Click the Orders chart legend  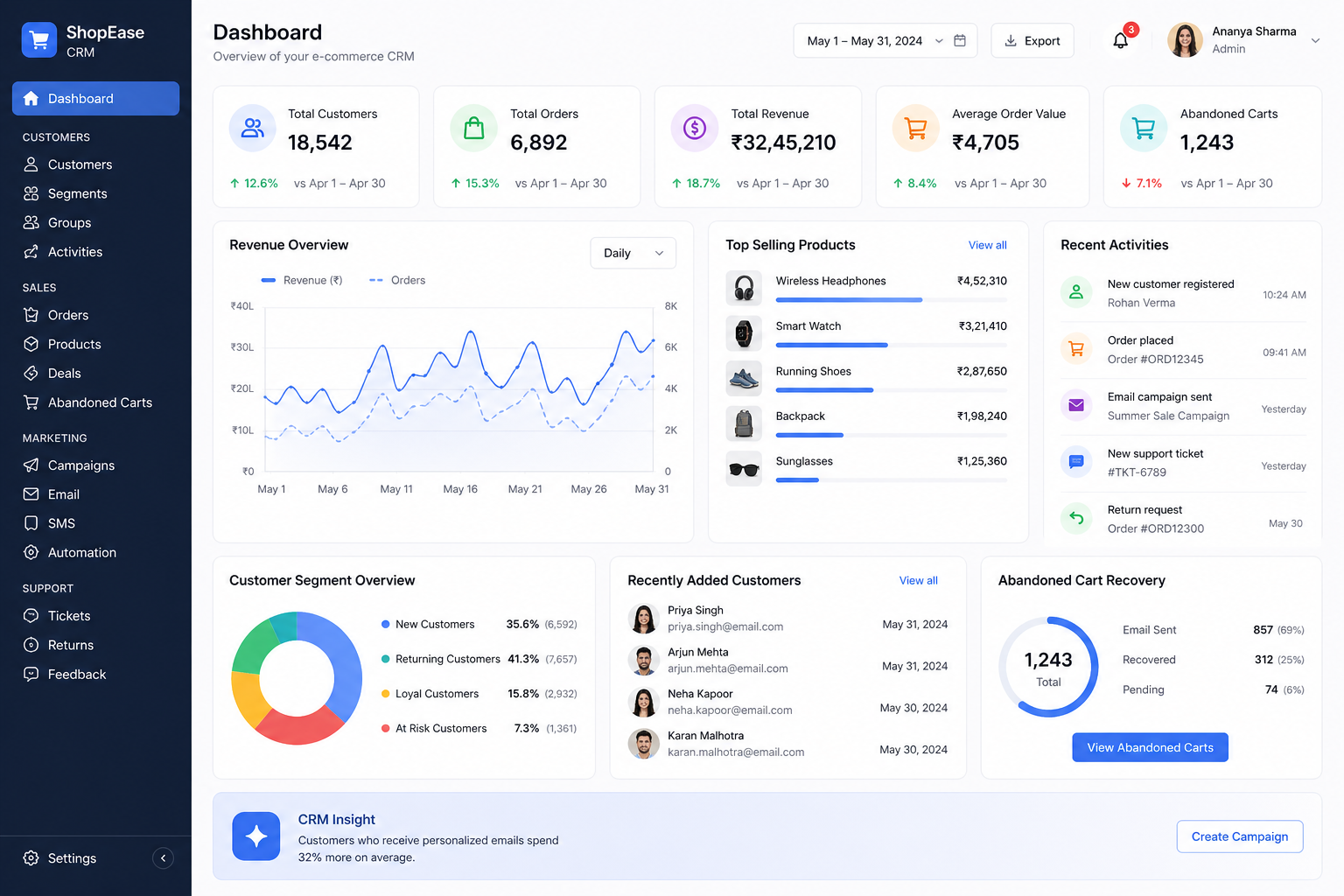coord(397,280)
